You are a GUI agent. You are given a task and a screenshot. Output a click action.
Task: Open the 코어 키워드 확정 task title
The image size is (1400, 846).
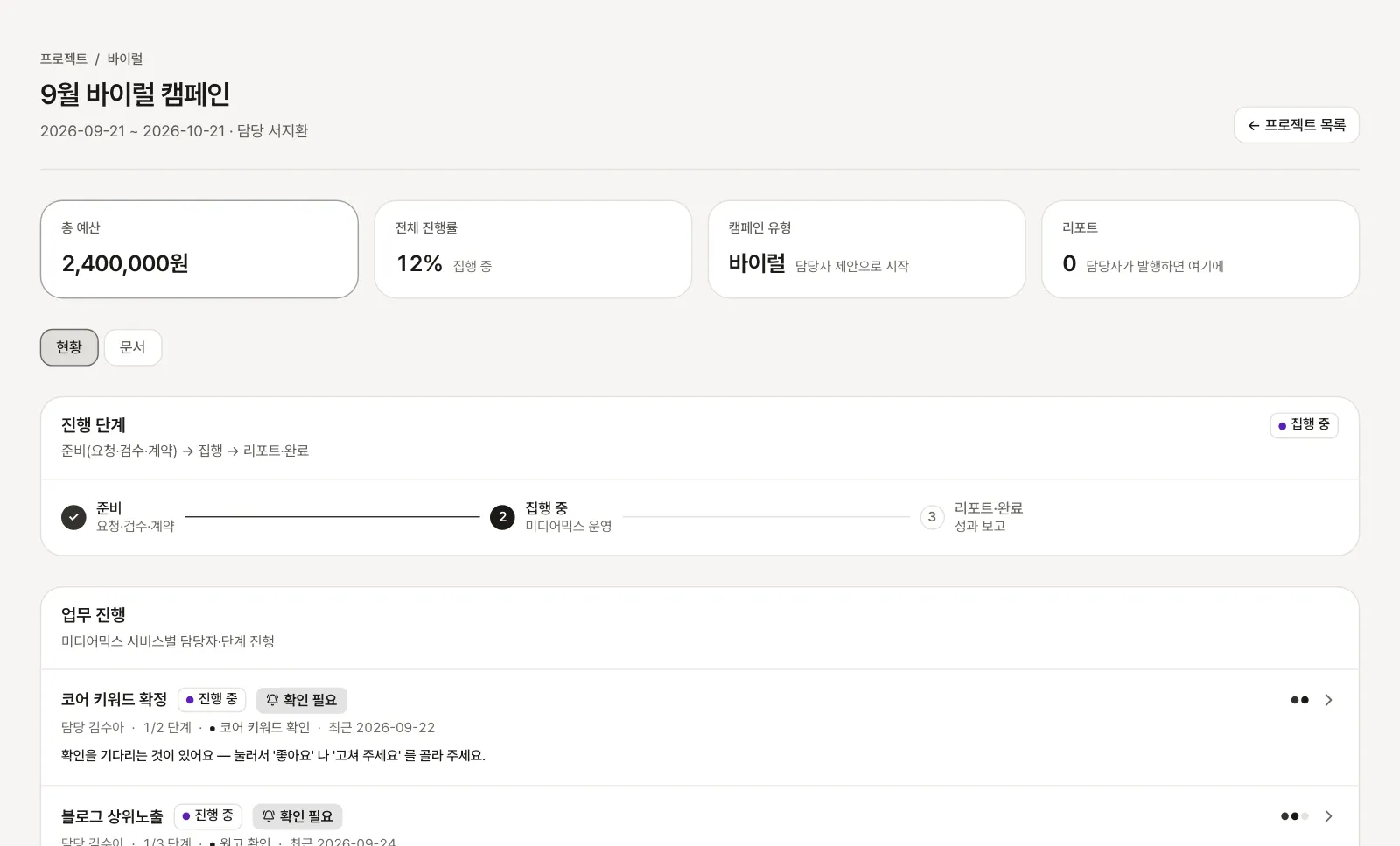click(114, 700)
